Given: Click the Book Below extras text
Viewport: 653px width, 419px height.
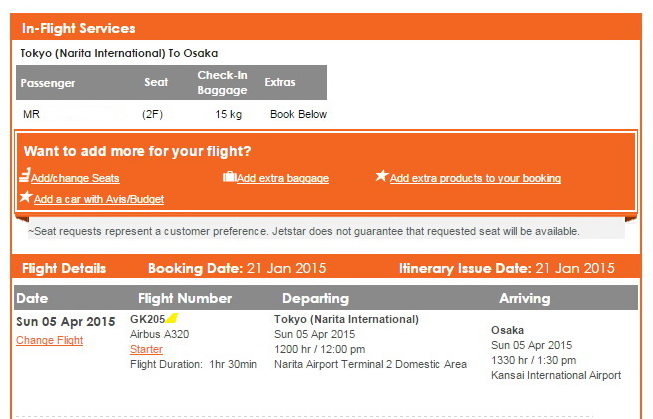Looking at the screenshot, I should (x=298, y=114).
